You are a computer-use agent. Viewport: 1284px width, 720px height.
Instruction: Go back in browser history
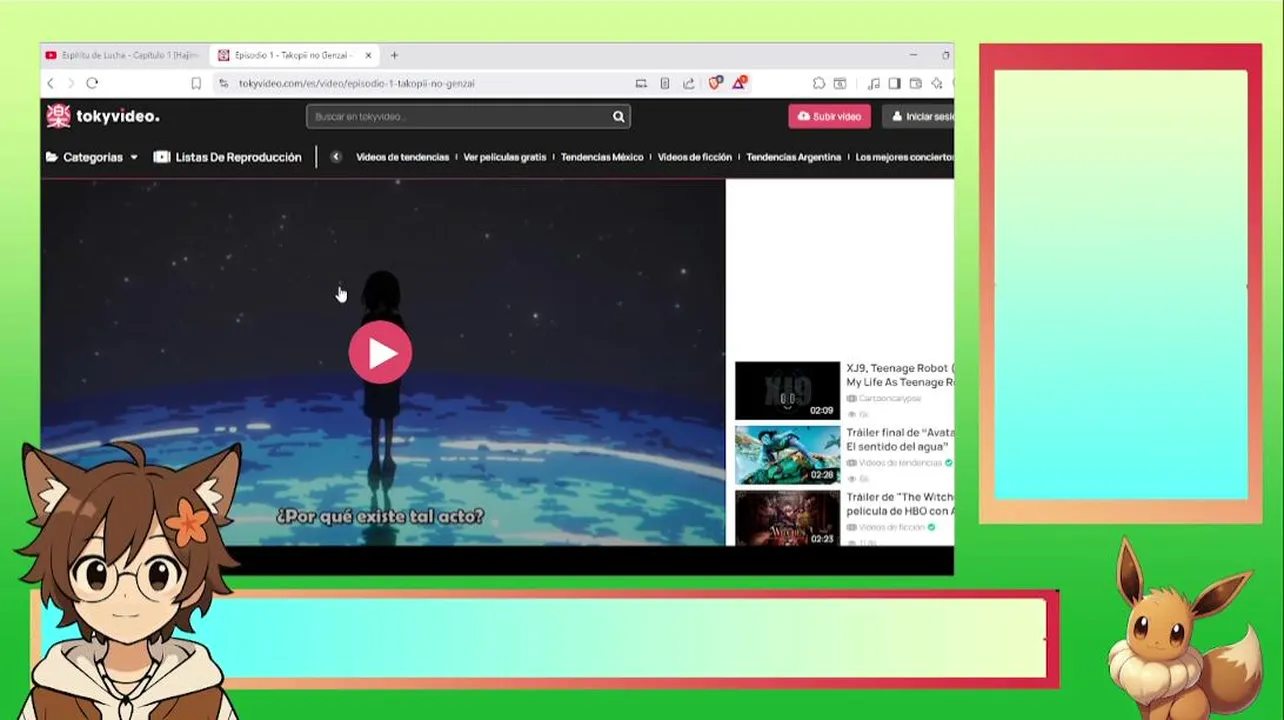pos(50,83)
